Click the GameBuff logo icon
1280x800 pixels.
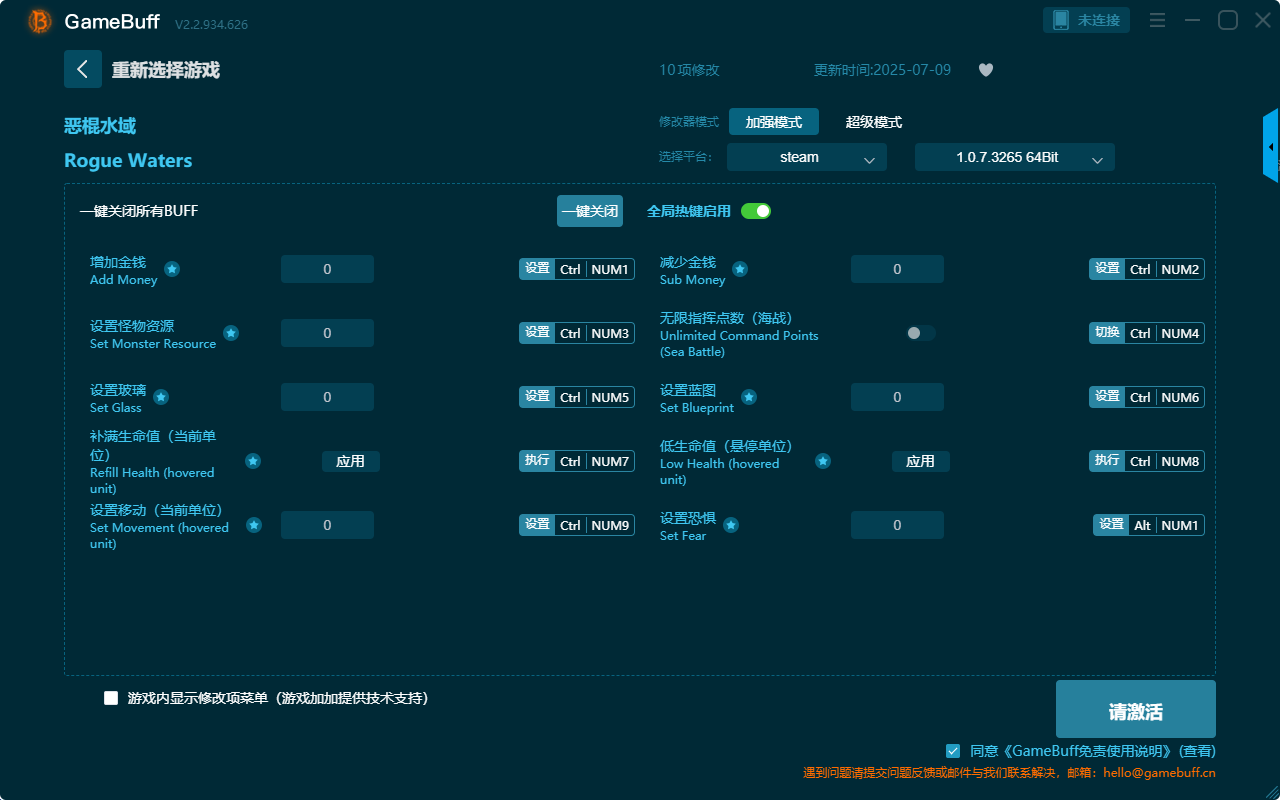tap(40, 21)
